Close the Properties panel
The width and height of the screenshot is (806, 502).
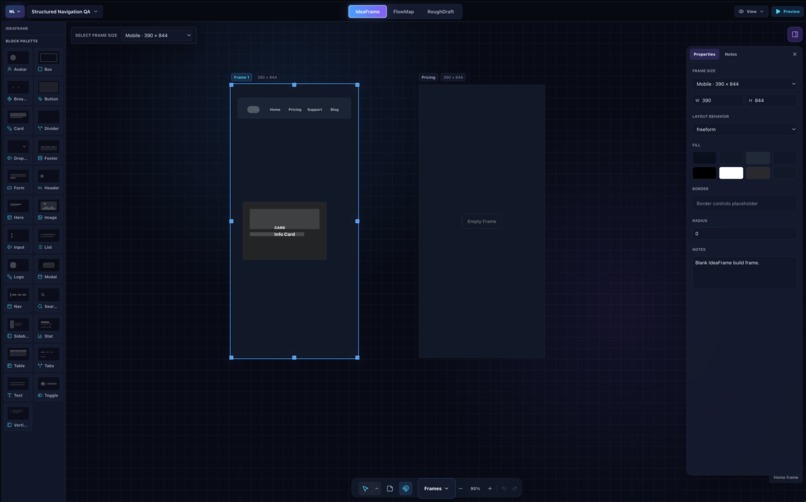click(x=794, y=54)
